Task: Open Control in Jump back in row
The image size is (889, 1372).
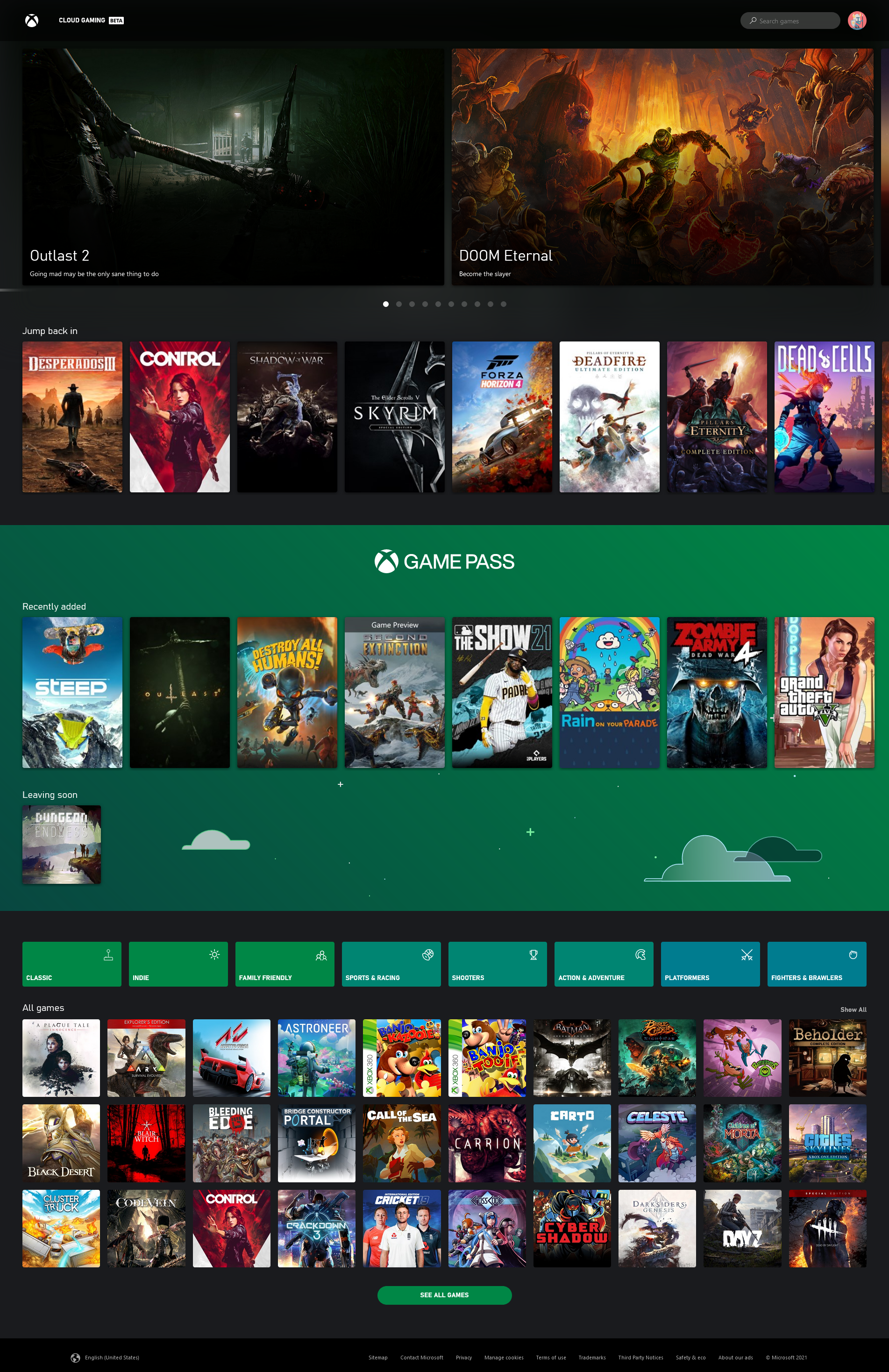Action: tap(180, 417)
